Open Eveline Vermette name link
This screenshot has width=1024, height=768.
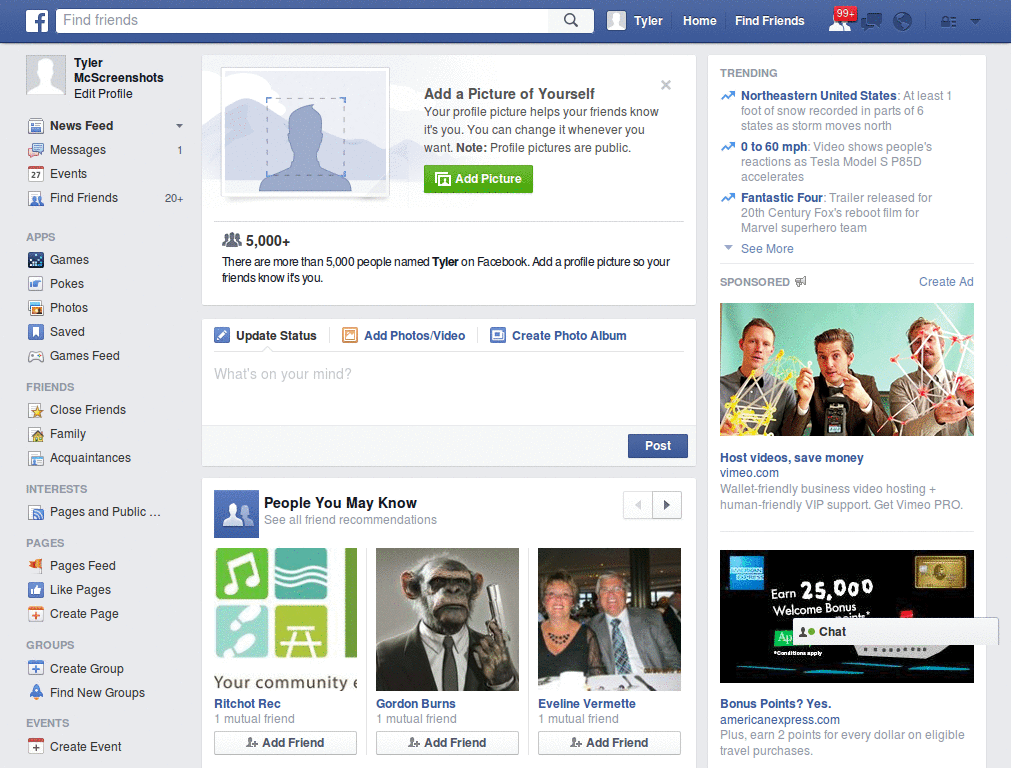pos(586,703)
